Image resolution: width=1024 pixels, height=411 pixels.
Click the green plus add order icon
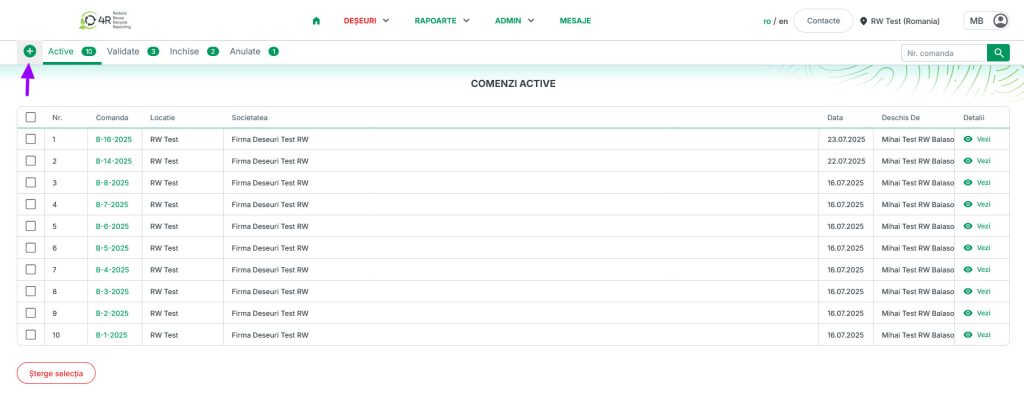tap(29, 51)
